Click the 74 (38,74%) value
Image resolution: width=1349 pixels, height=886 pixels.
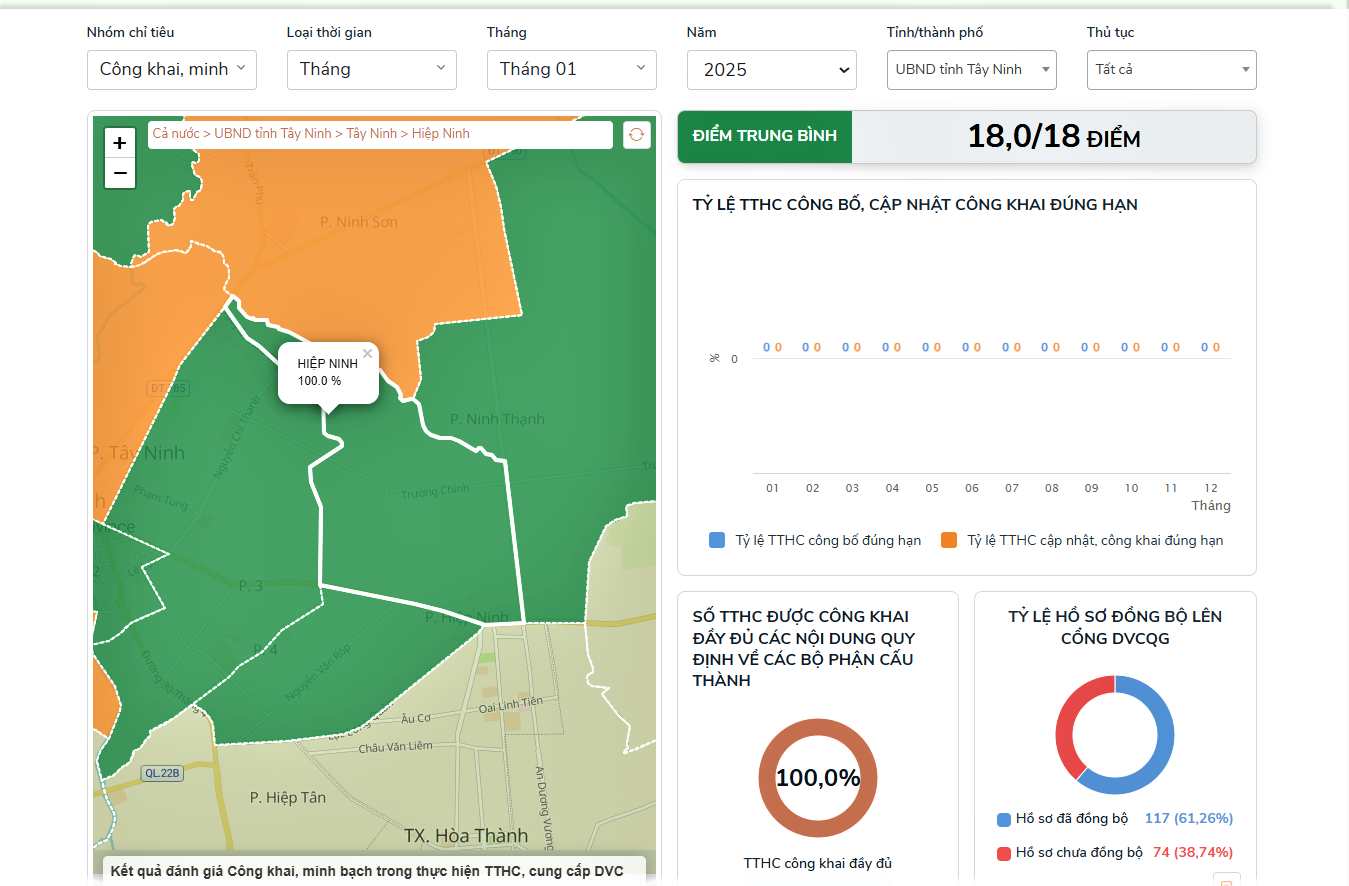click(x=1193, y=853)
